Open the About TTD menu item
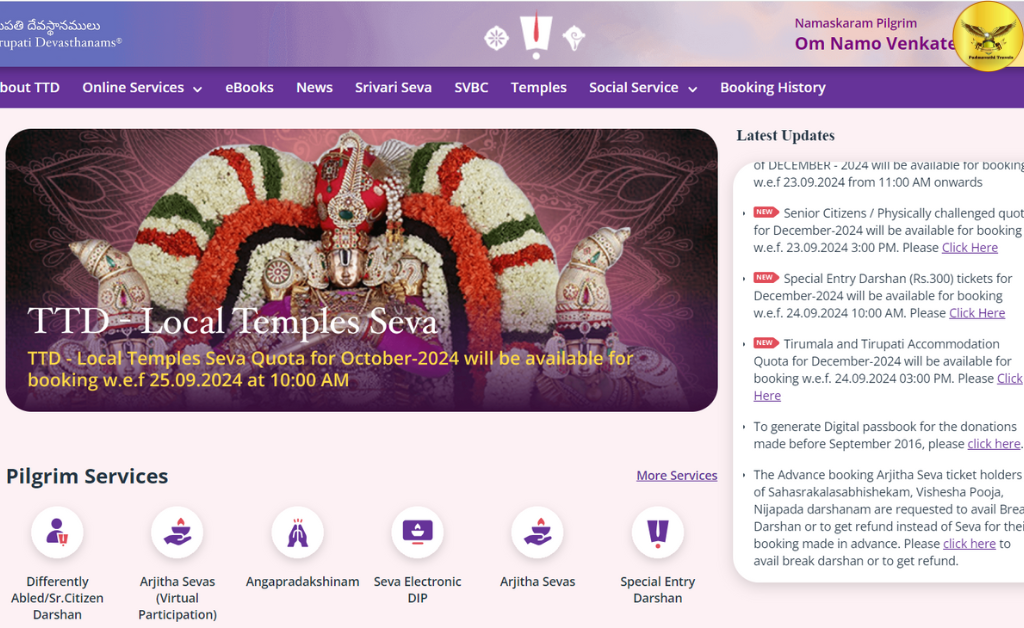The image size is (1024, 628). 29,87
